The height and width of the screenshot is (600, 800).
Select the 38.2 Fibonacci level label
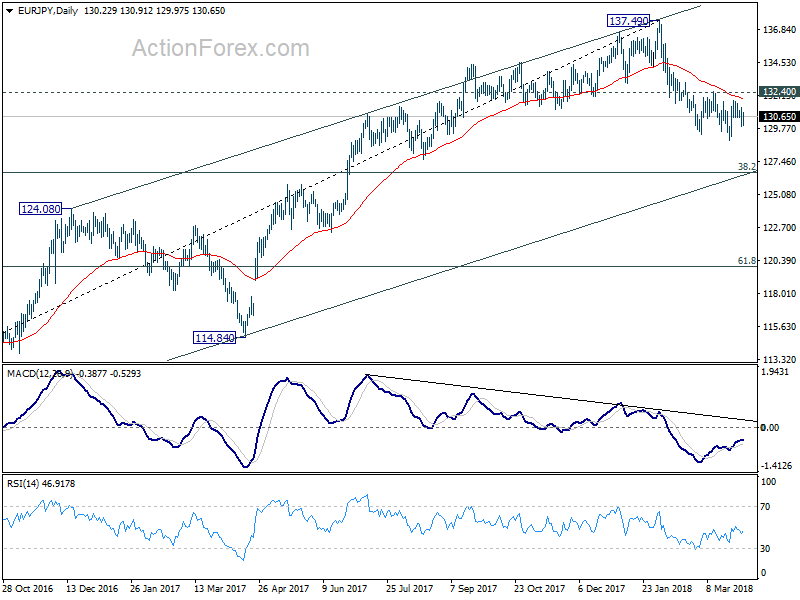pos(747,166)
